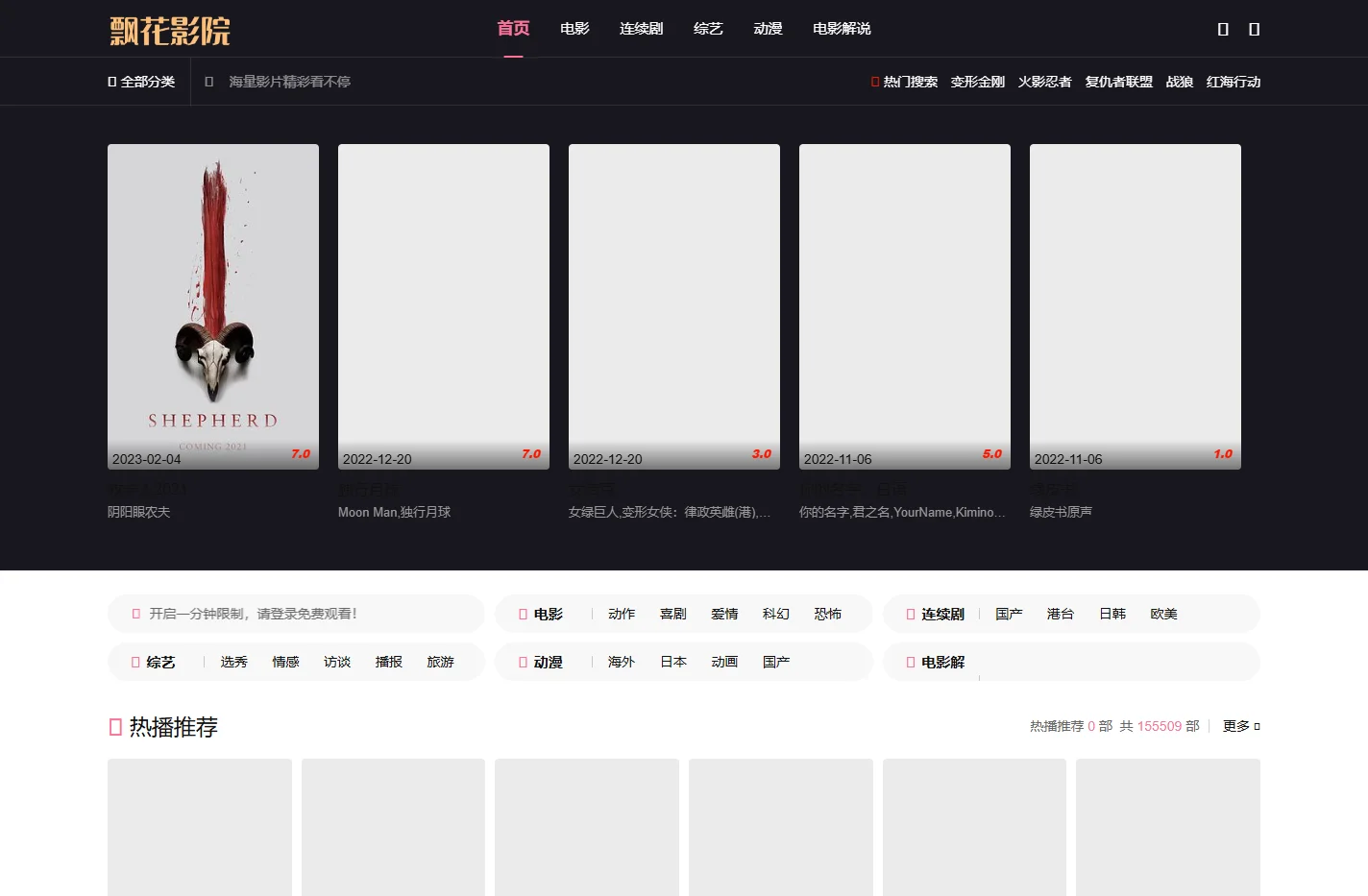
Task: Filter movies by 动作
Action: (622, 614)
